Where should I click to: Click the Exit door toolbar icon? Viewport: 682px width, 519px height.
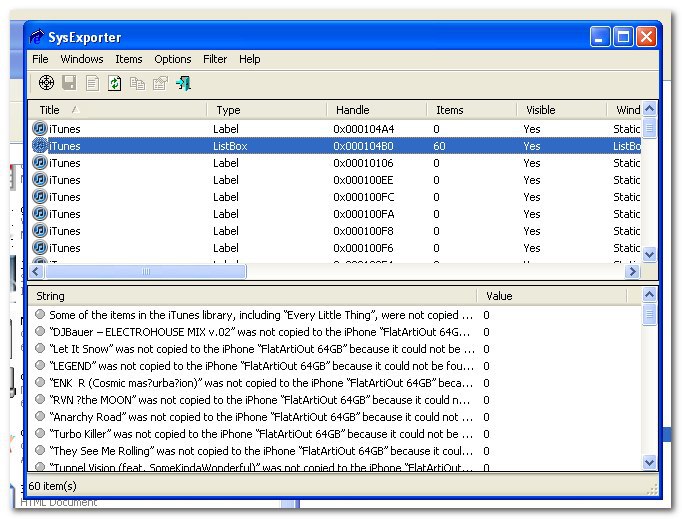183,83
